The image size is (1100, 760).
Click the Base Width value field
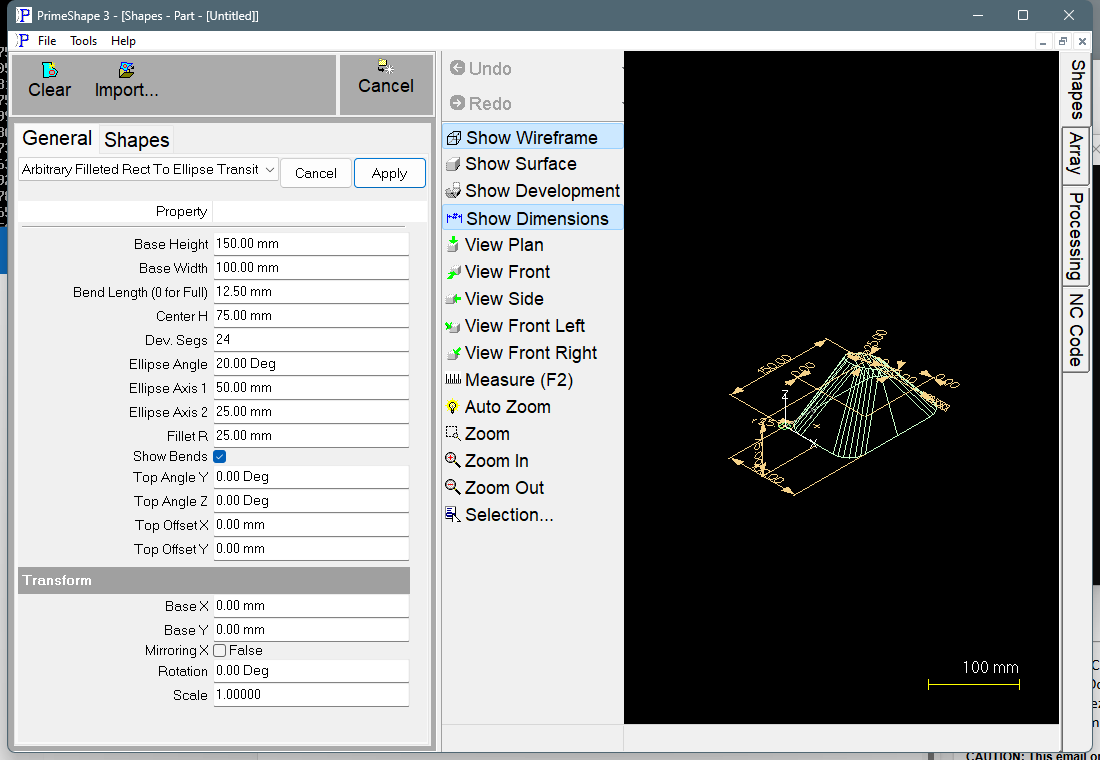pos(311,268)
